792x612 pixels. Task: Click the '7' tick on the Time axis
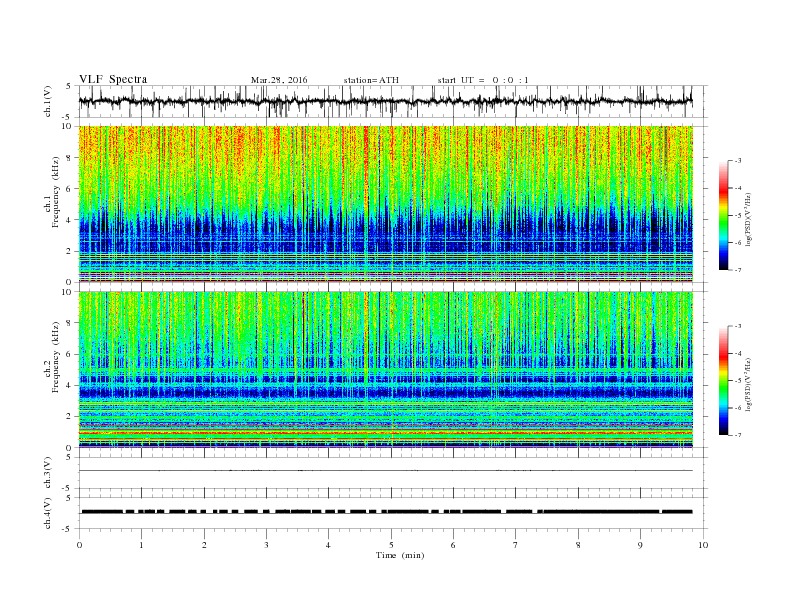(x=516, y=545)
